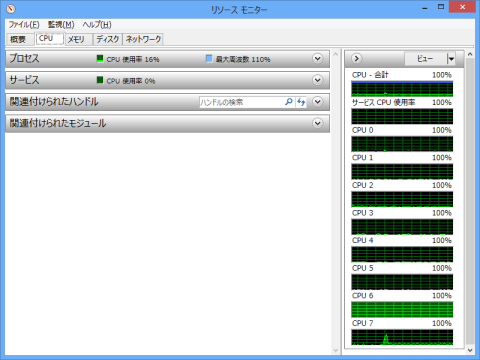The image size is (480, 360).
Task: Switch to the メモリ tab
Action: [79, 39]
